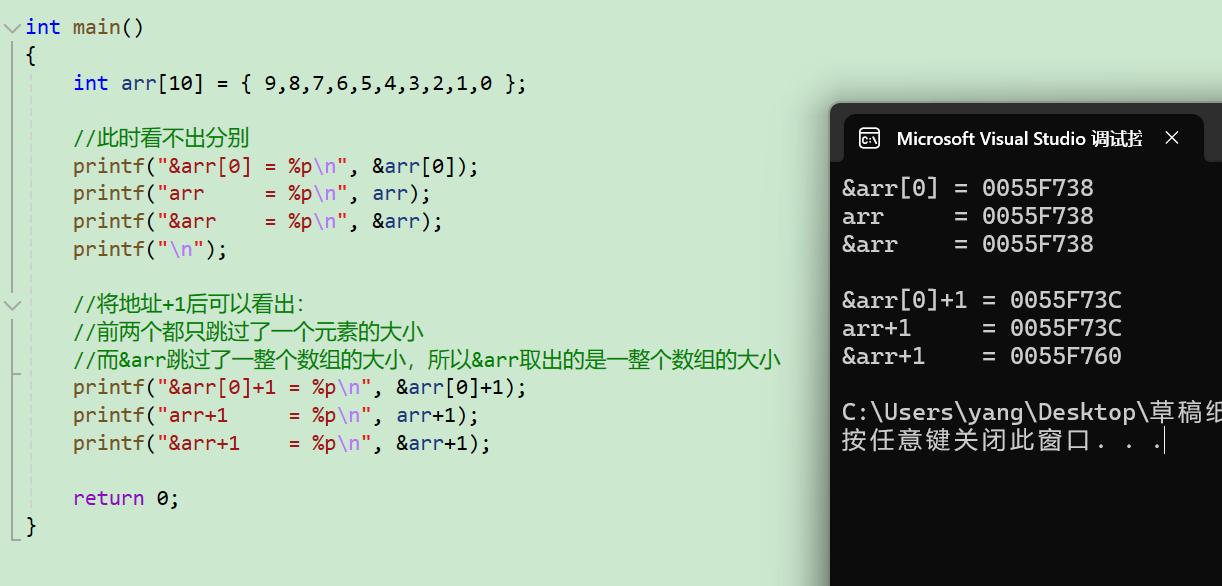Click console output line arr = 0055F738
1222x586 pixels.
pyautogui.click(x=968, y=216)
